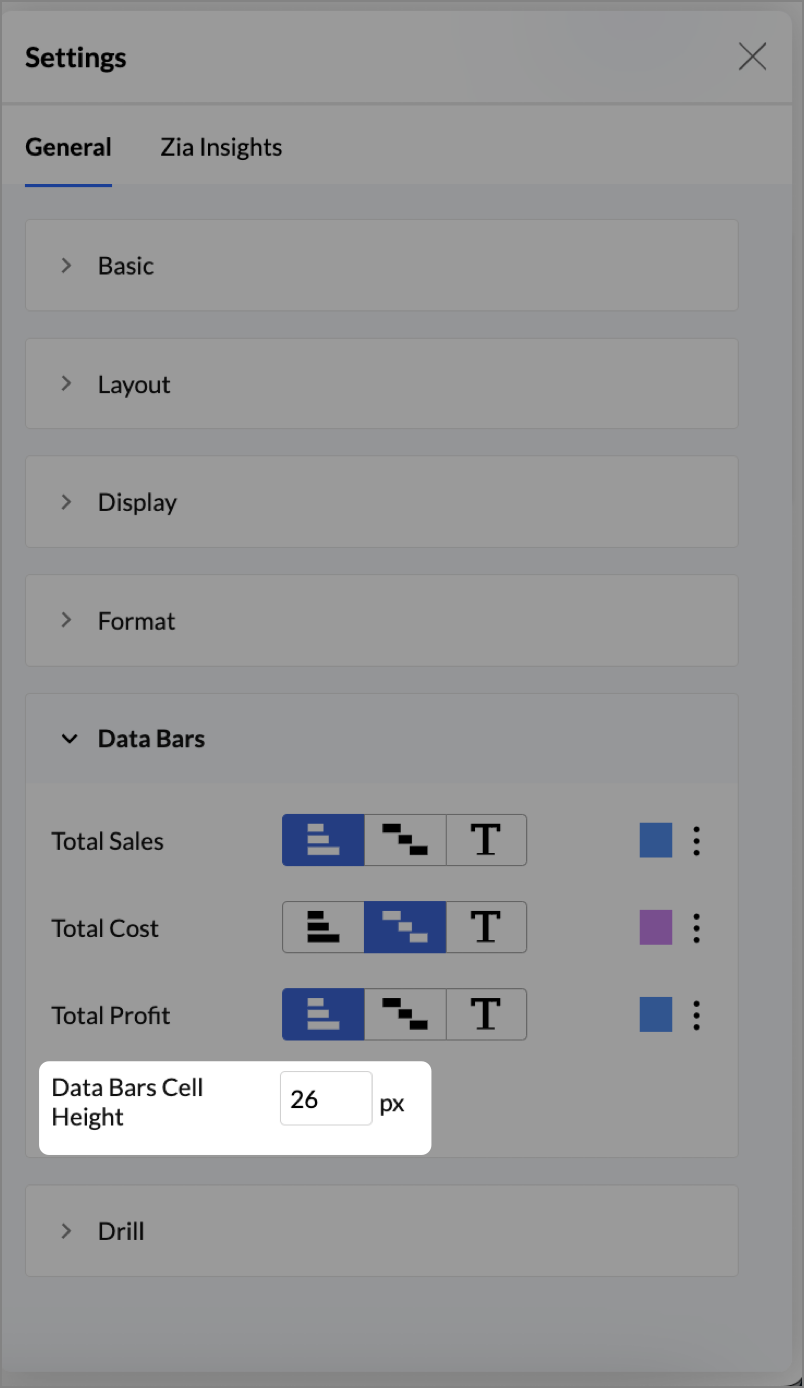Screen dimensions: 804x1388
Task: Choose waterfall style for Total Sales
Action: click(x=405, y=840)
